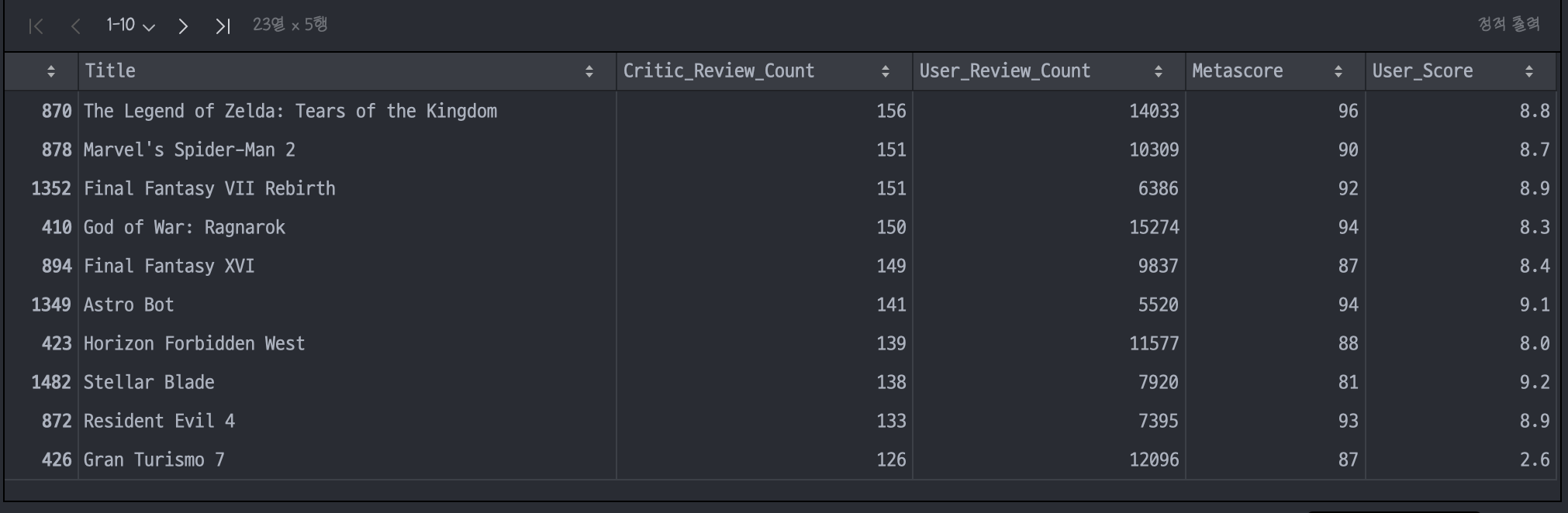Click User_Score value 2.6
The height and width of the screenshot is (513, 1568).
(1535, 460)
